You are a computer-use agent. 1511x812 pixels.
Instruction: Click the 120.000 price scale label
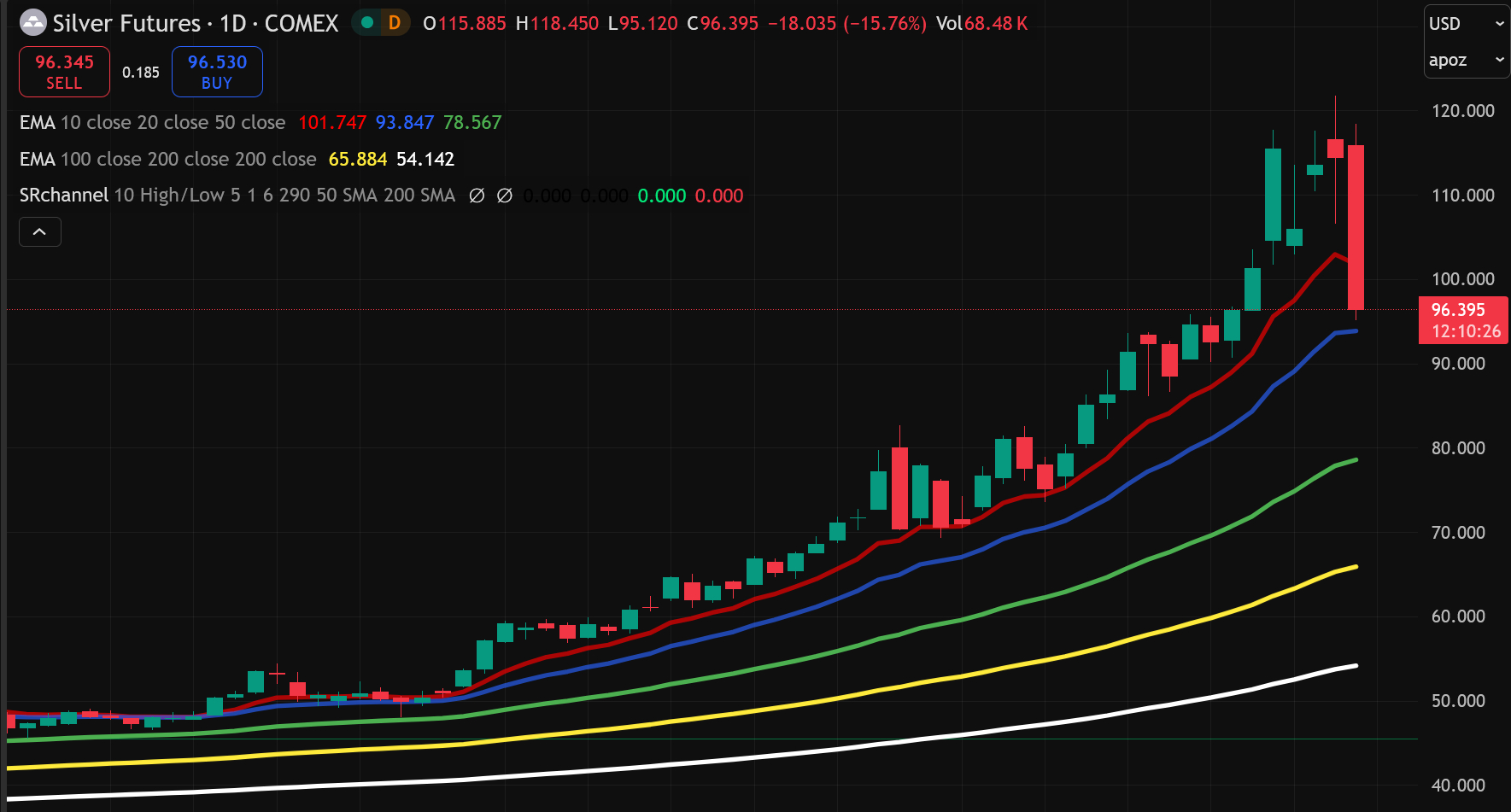pyautogui.click(x=1462, y=111)
